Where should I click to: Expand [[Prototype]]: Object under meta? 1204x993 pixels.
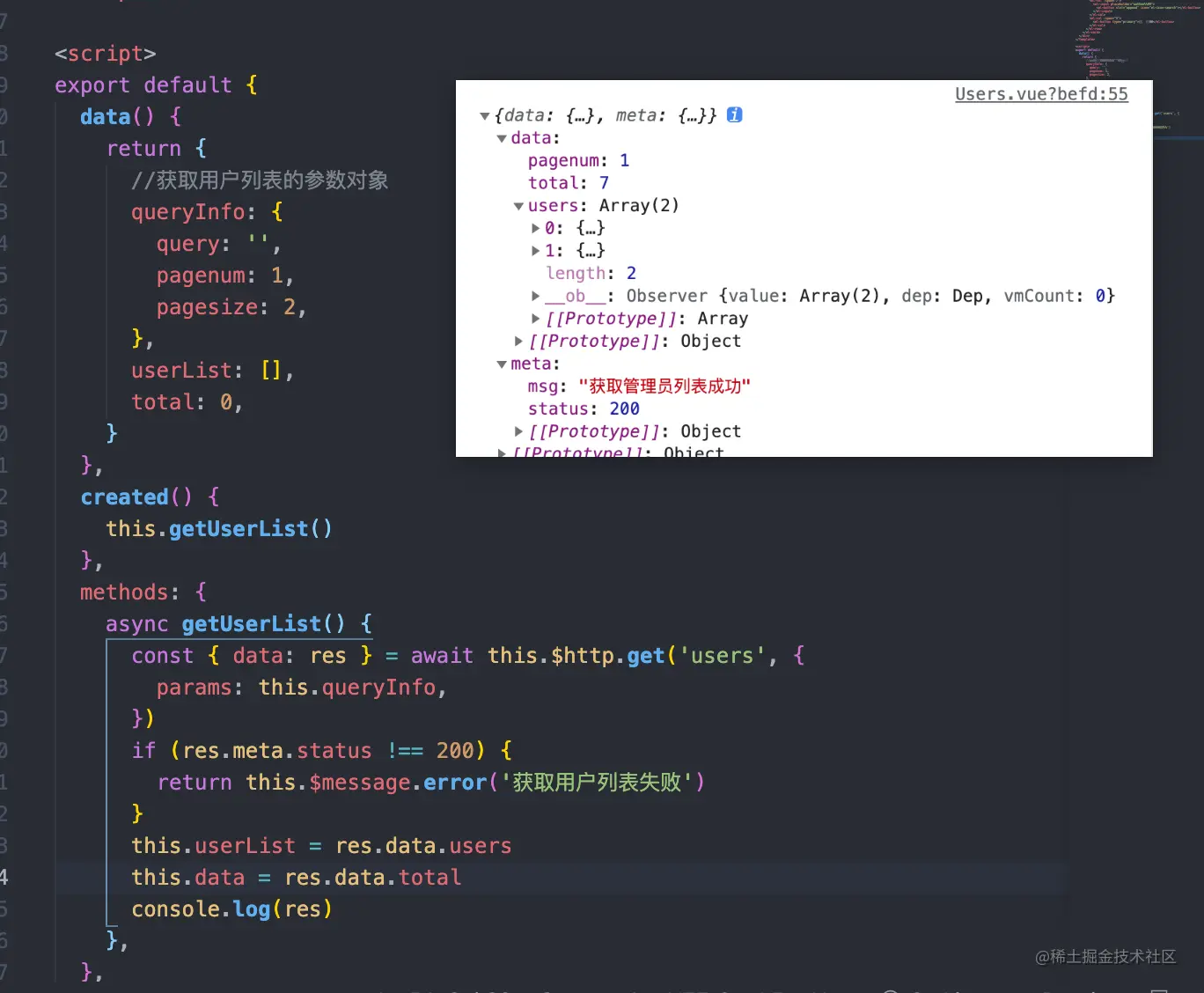pyautogui.click(x=518, y=431)
